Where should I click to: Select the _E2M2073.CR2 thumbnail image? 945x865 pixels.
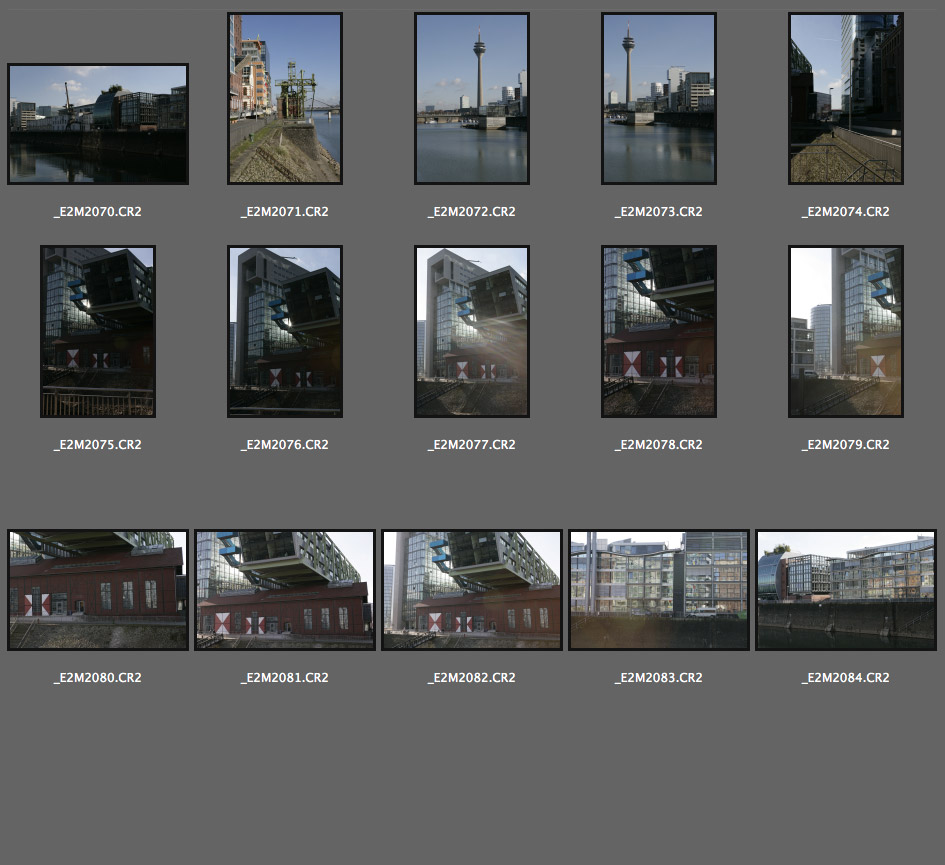pos(659,98)
